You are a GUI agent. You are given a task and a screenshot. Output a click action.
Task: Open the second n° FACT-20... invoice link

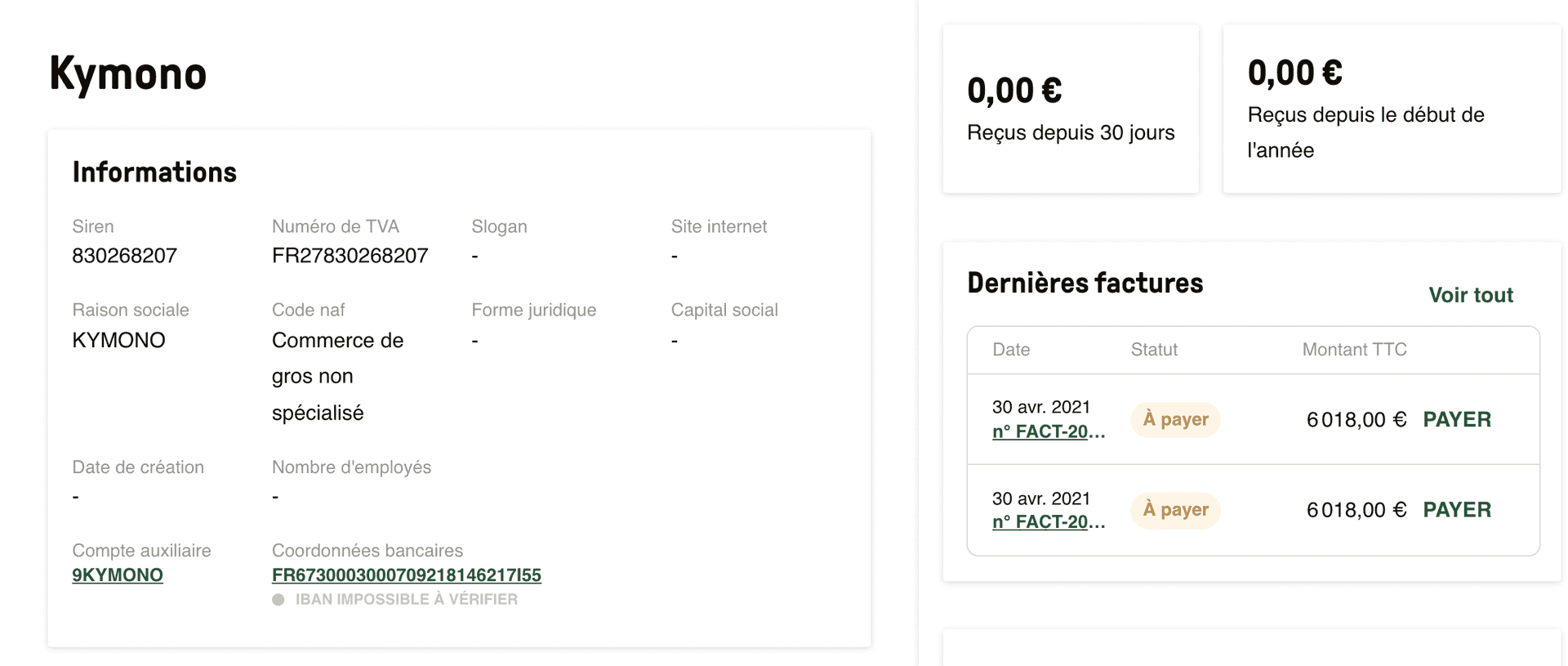tap(1049, 521)
